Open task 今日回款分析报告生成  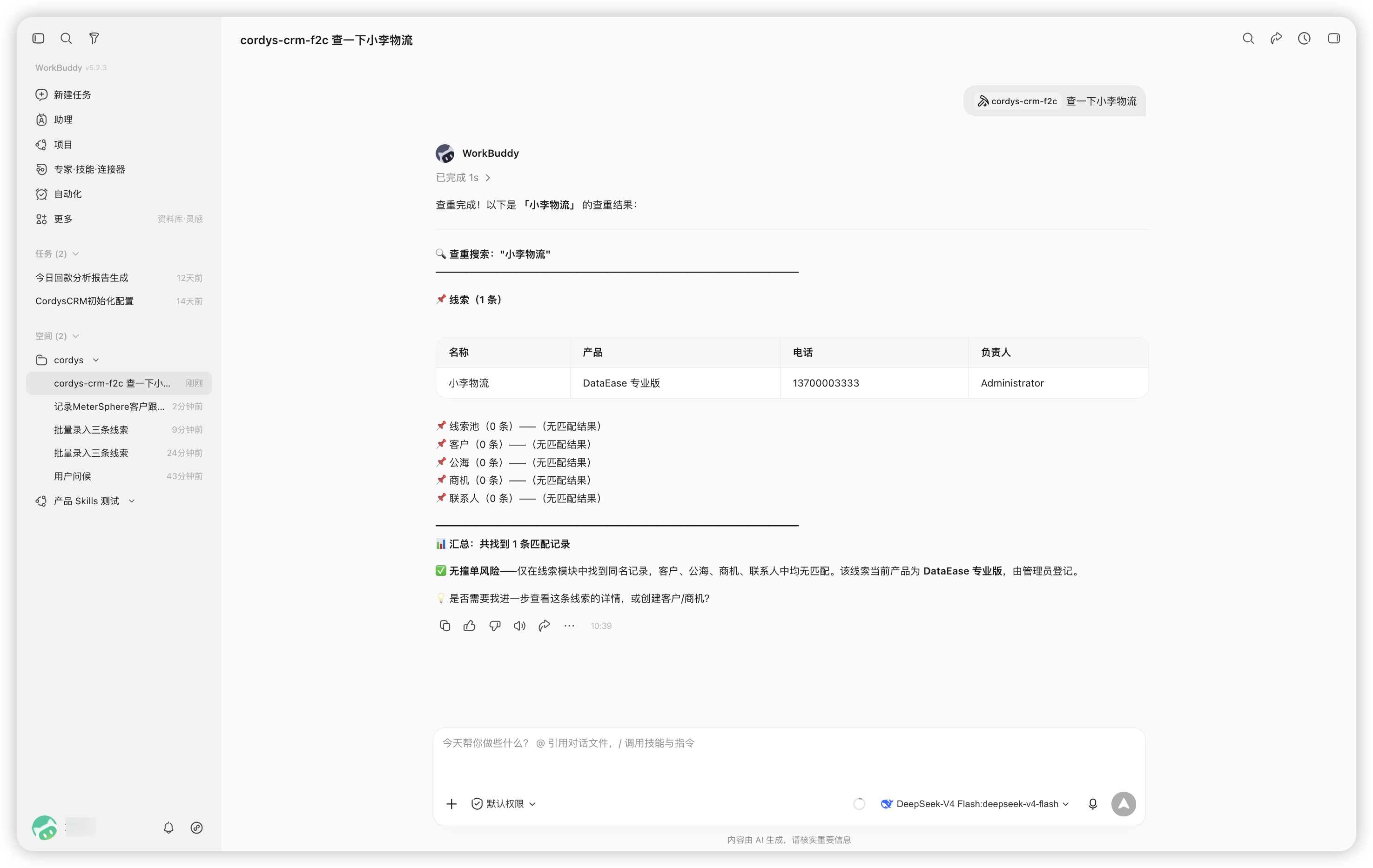(120, 278)
